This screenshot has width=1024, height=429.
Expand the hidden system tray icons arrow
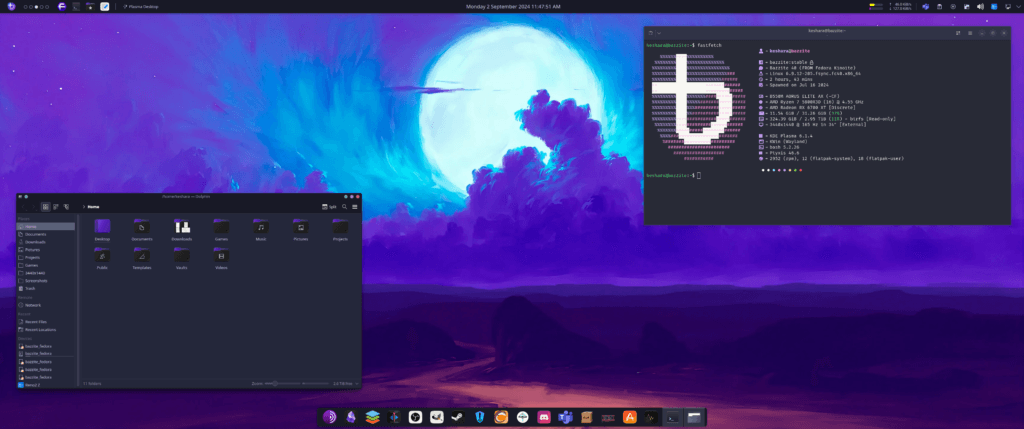[1018, 7]
